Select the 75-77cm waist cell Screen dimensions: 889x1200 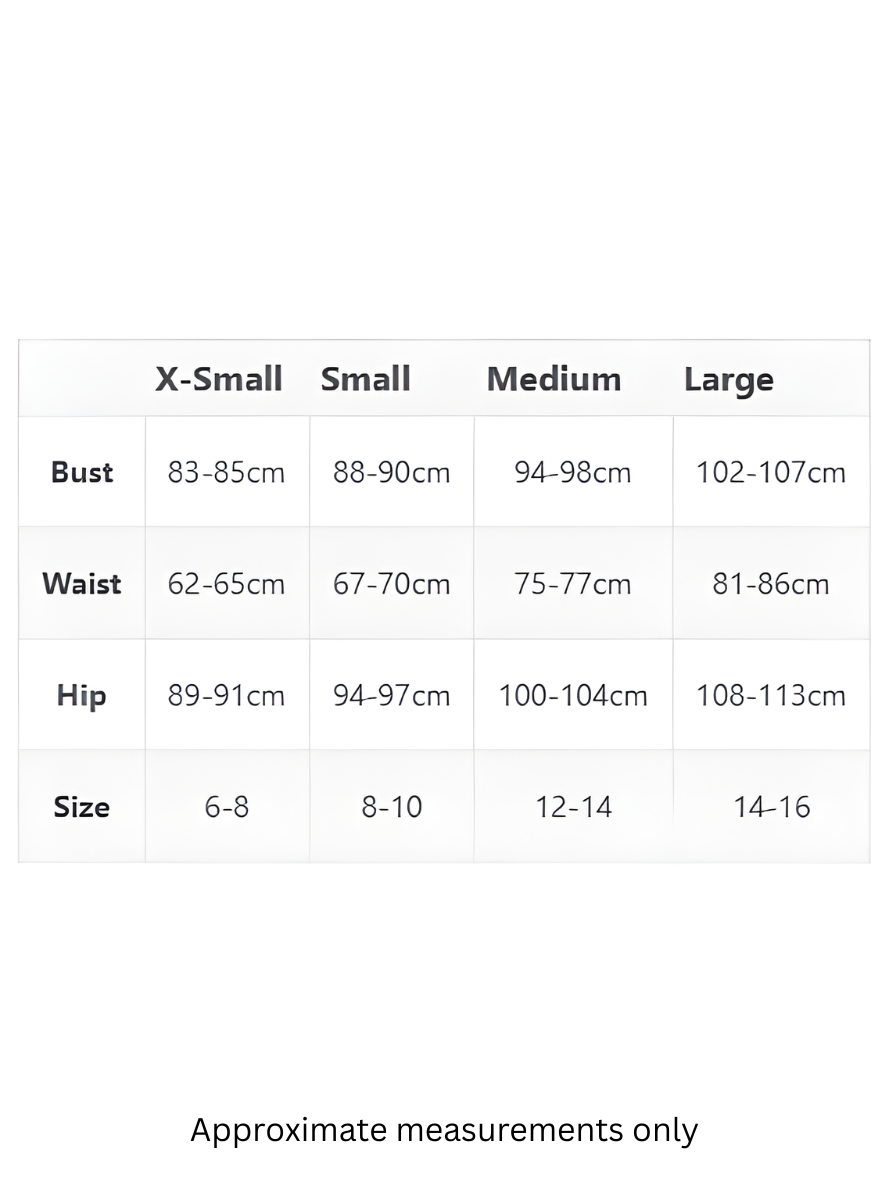click(x=573, y=583)
